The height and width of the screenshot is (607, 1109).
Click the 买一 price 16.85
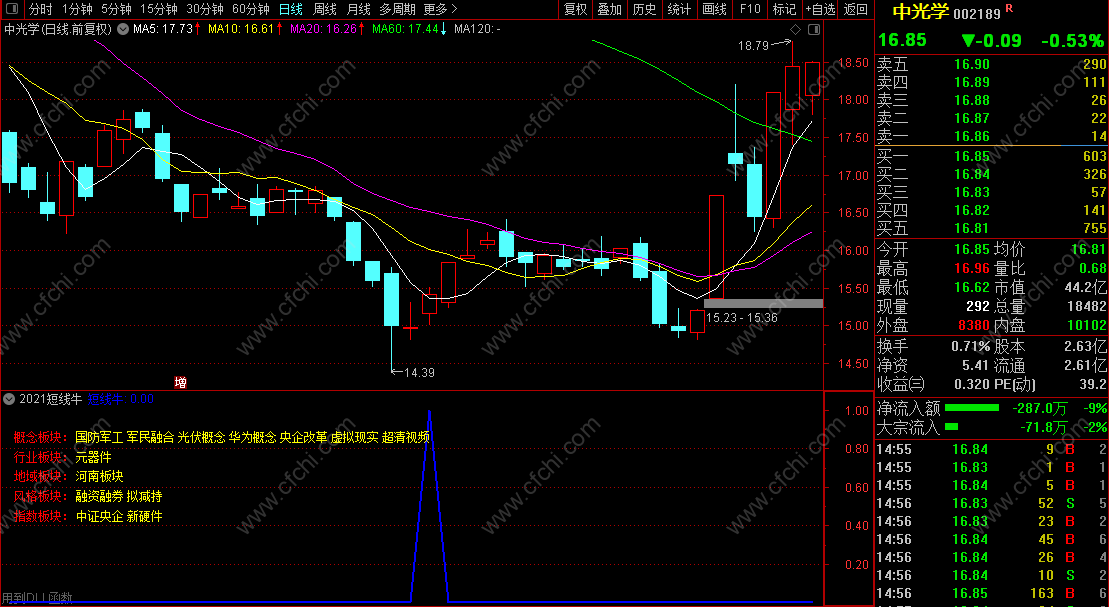pos(972,156)
